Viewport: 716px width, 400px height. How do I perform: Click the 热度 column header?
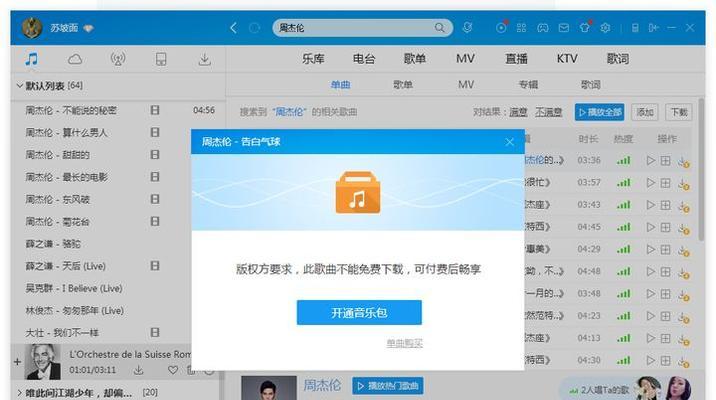pyautogui.click(x=623, y=139)
